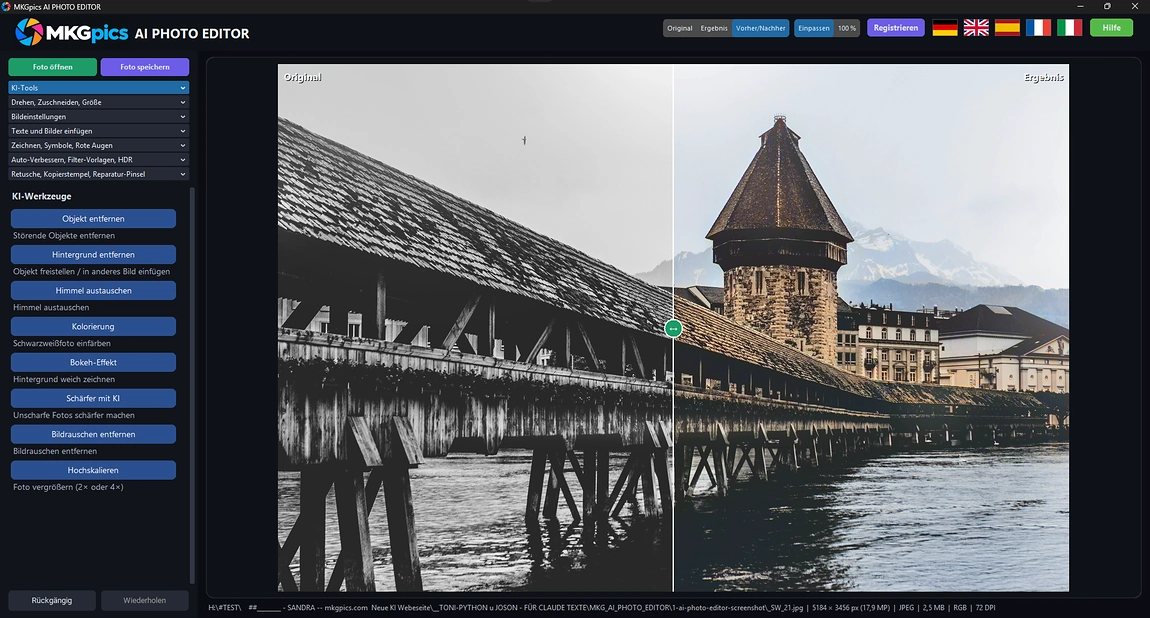The height and width of the screenshot is (618, 1150).
Task: Expand the Bildeinstellungen section
Action: tap(98, 117)
